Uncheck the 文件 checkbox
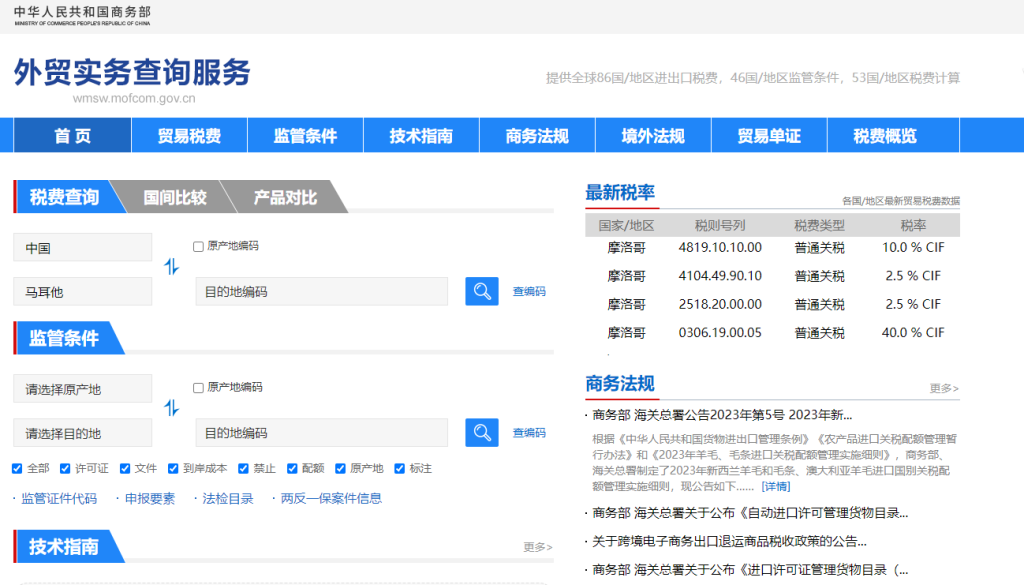Screen dimensions: 1024x585 click(125, 468)
